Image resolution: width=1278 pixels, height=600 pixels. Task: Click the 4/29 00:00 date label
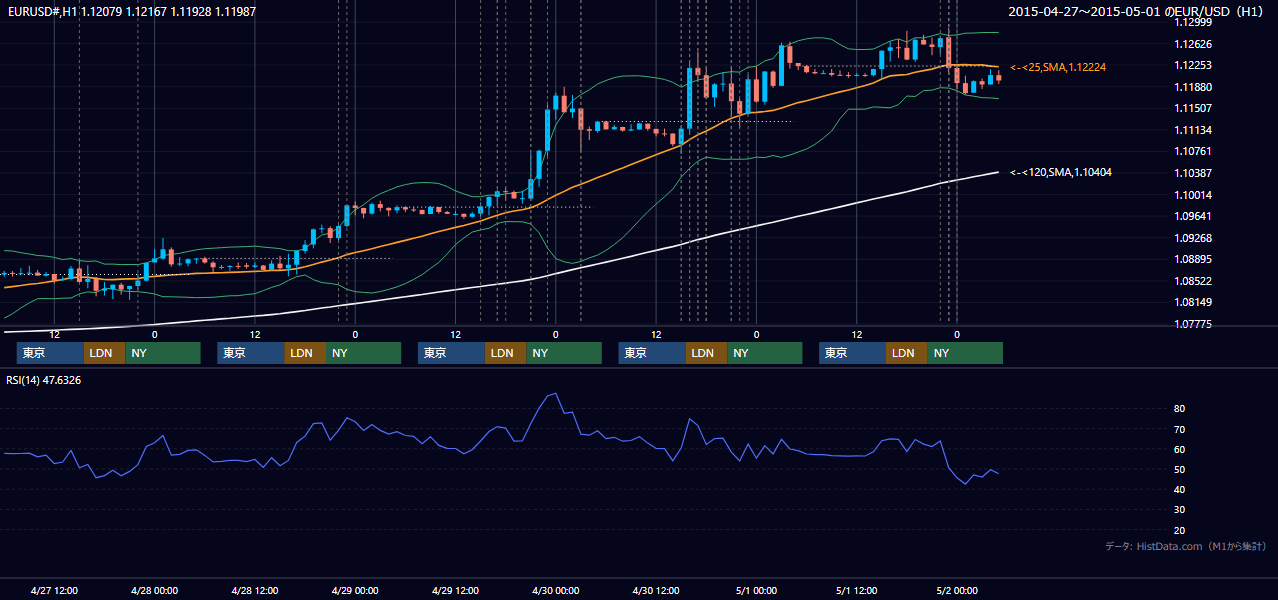click(x=355, y=590)
